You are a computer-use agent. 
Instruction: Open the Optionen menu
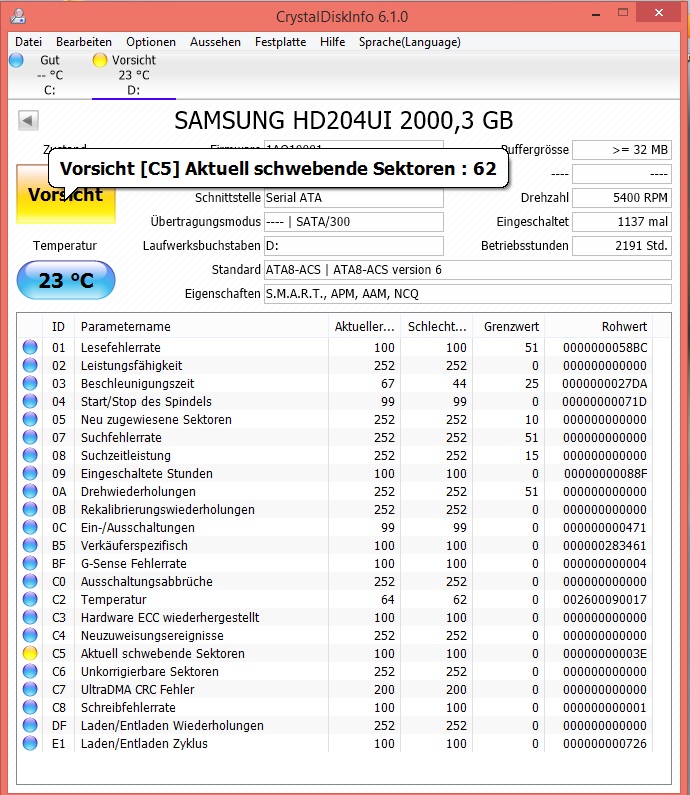click(x=151, y=42)
